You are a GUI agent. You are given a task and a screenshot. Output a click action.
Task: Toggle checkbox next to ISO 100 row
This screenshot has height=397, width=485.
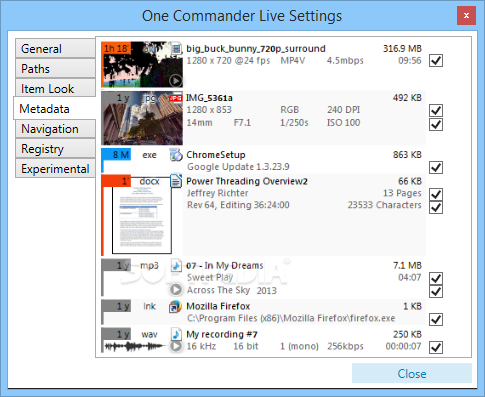(x=436, y=124)
